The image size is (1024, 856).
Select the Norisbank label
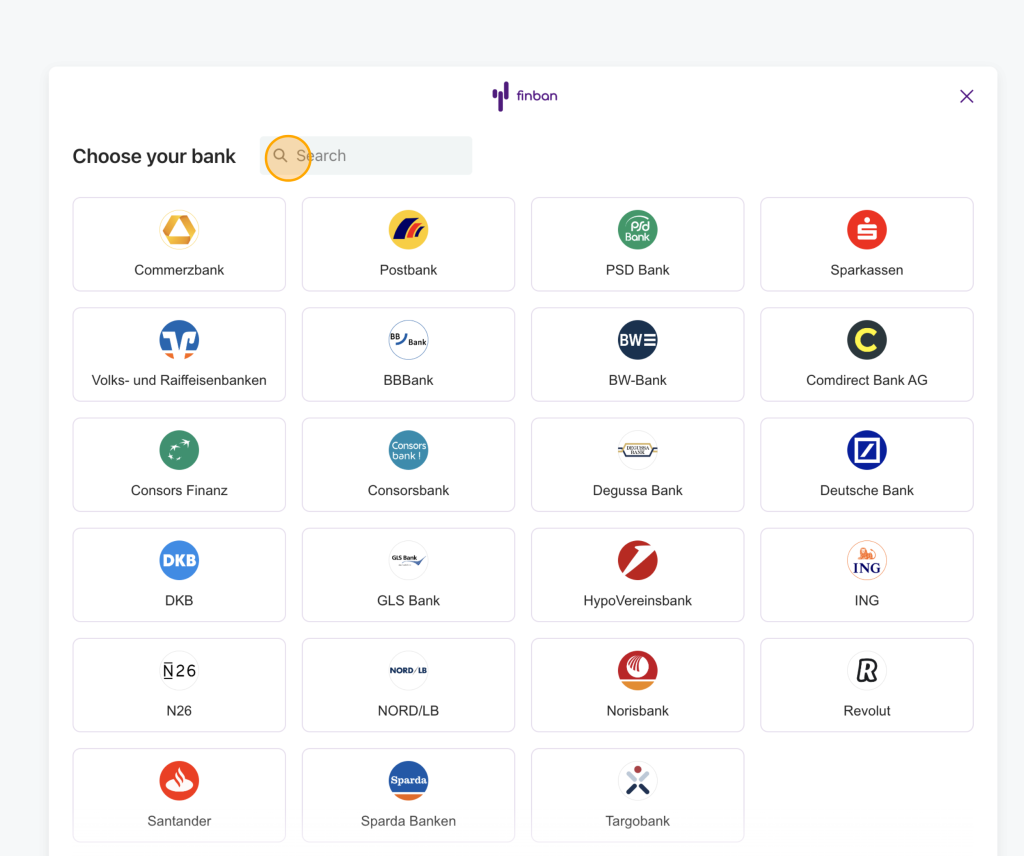click(x=637, y=711)
